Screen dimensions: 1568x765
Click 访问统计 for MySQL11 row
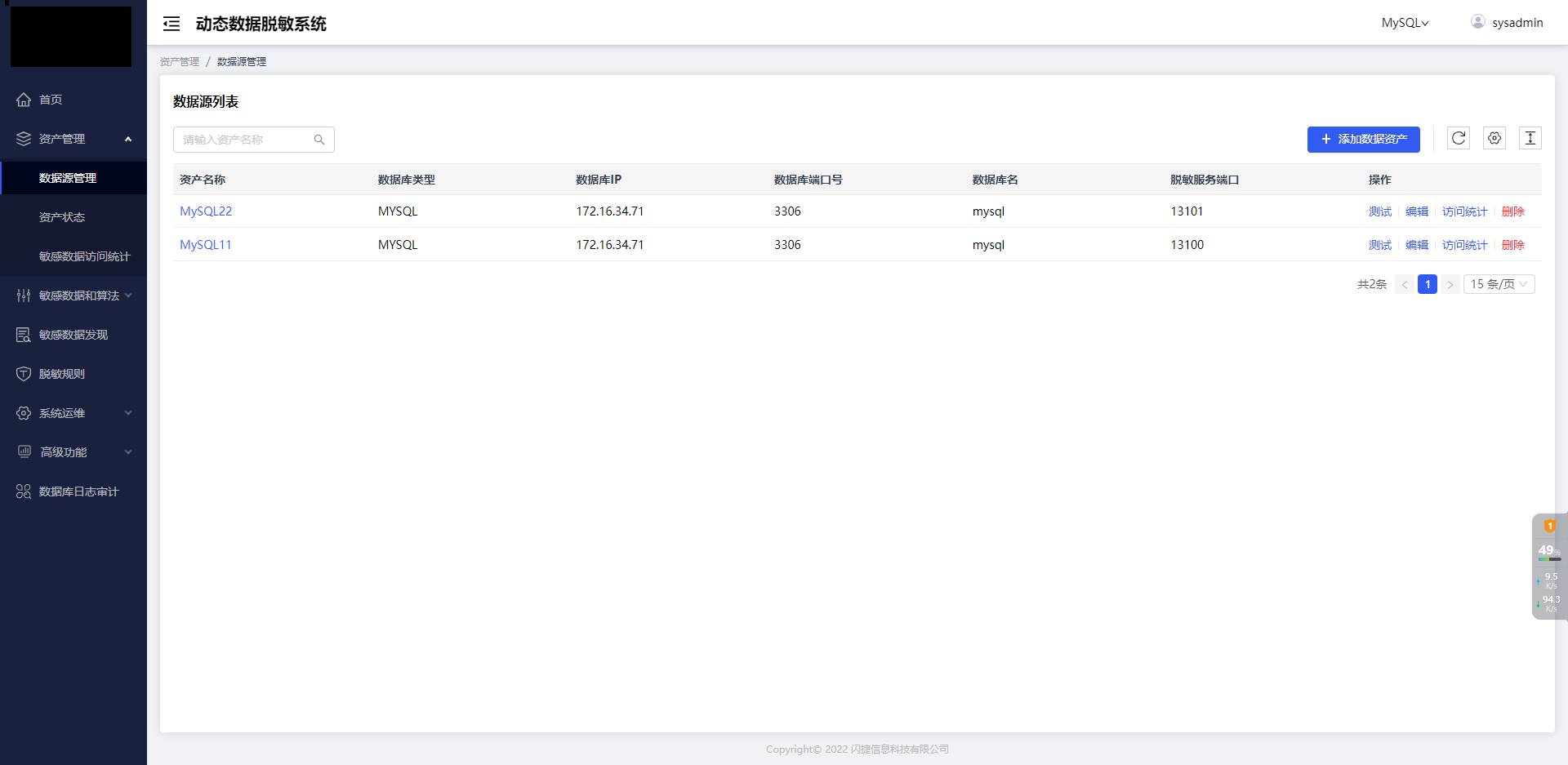(1465, 245)
